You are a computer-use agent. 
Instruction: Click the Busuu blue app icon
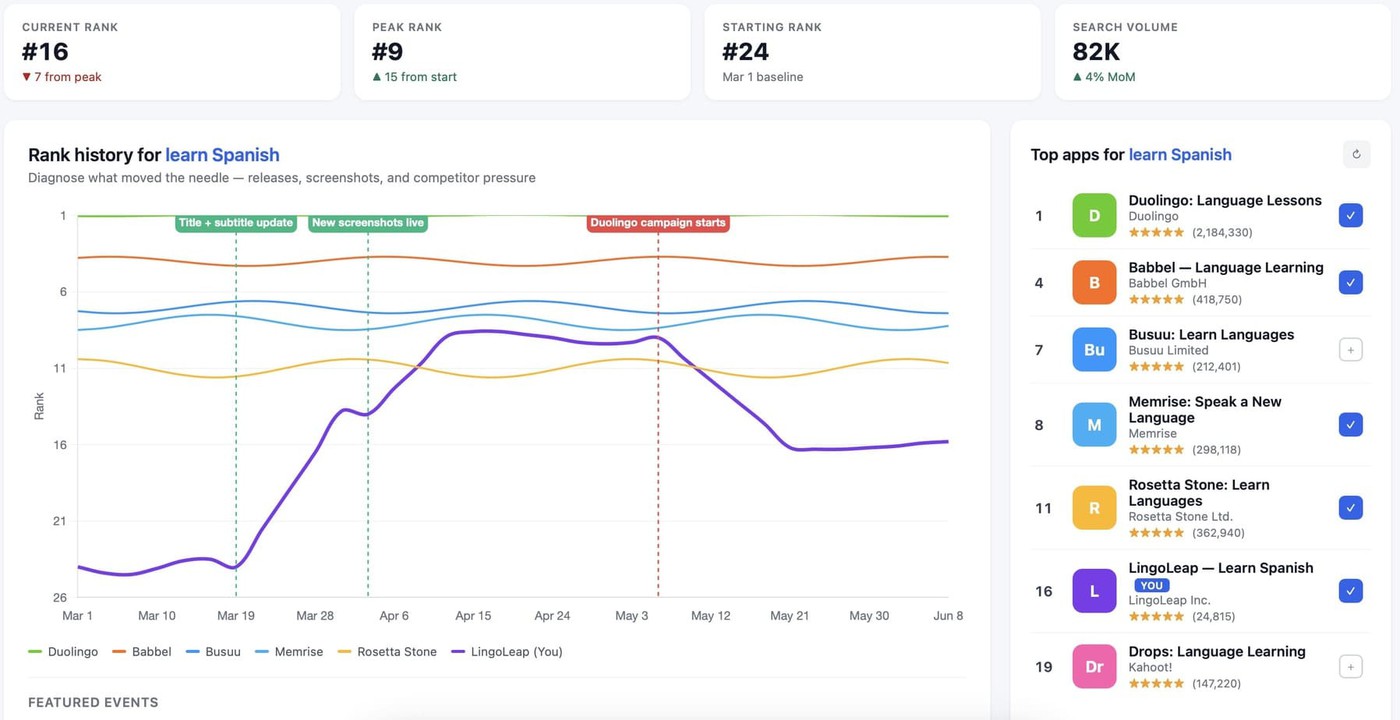1094,350
